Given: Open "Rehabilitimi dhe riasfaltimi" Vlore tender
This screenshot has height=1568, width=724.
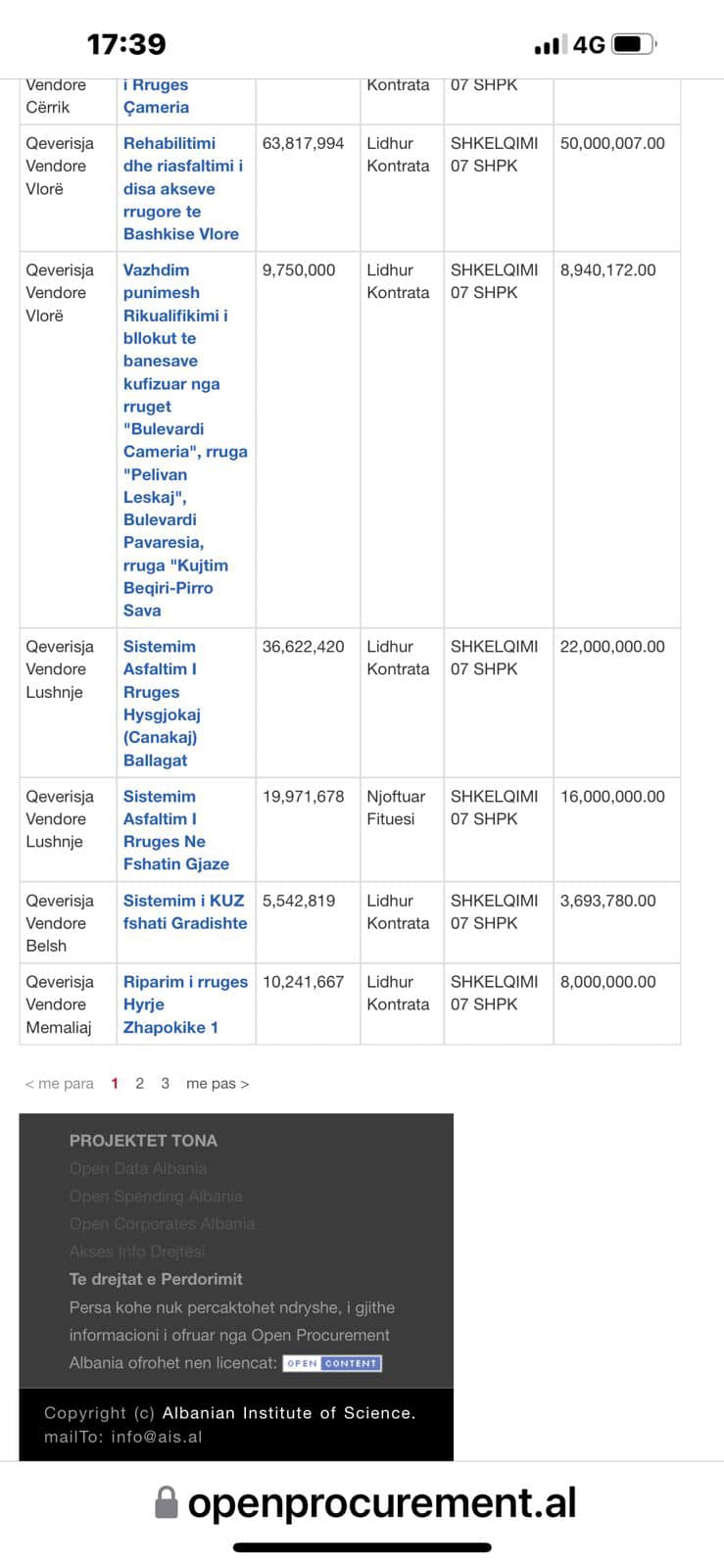Looking at the screenshot, I should [x=182, y=188].
